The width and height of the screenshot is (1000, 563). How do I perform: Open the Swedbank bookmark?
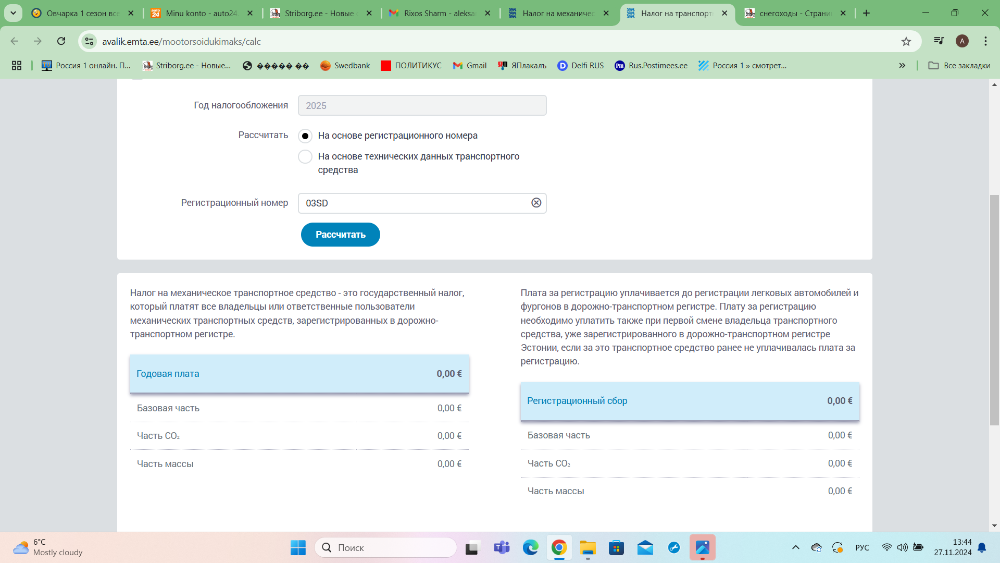(345, 65)
